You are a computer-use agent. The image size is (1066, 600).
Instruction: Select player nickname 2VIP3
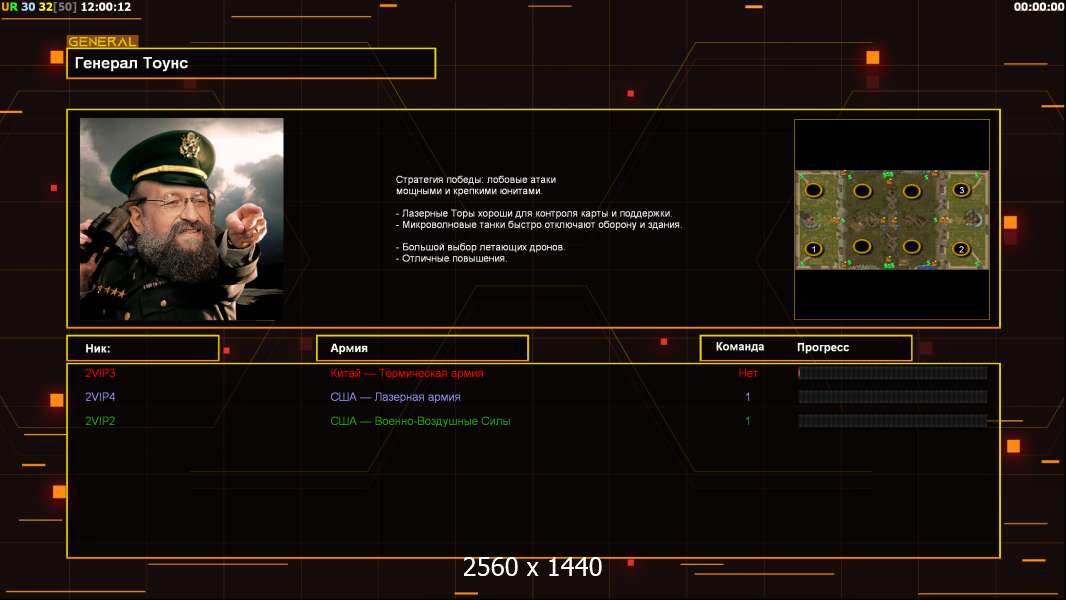point(100,373)
